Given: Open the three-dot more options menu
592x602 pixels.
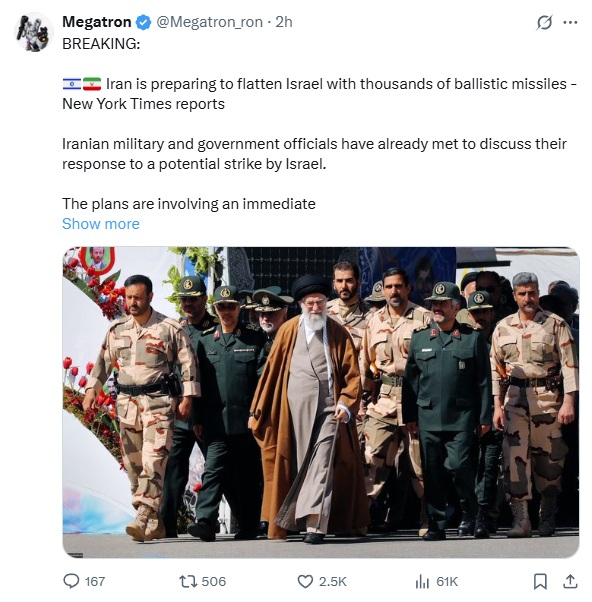Looking at the screenshot, I should [x=570, y=22].
